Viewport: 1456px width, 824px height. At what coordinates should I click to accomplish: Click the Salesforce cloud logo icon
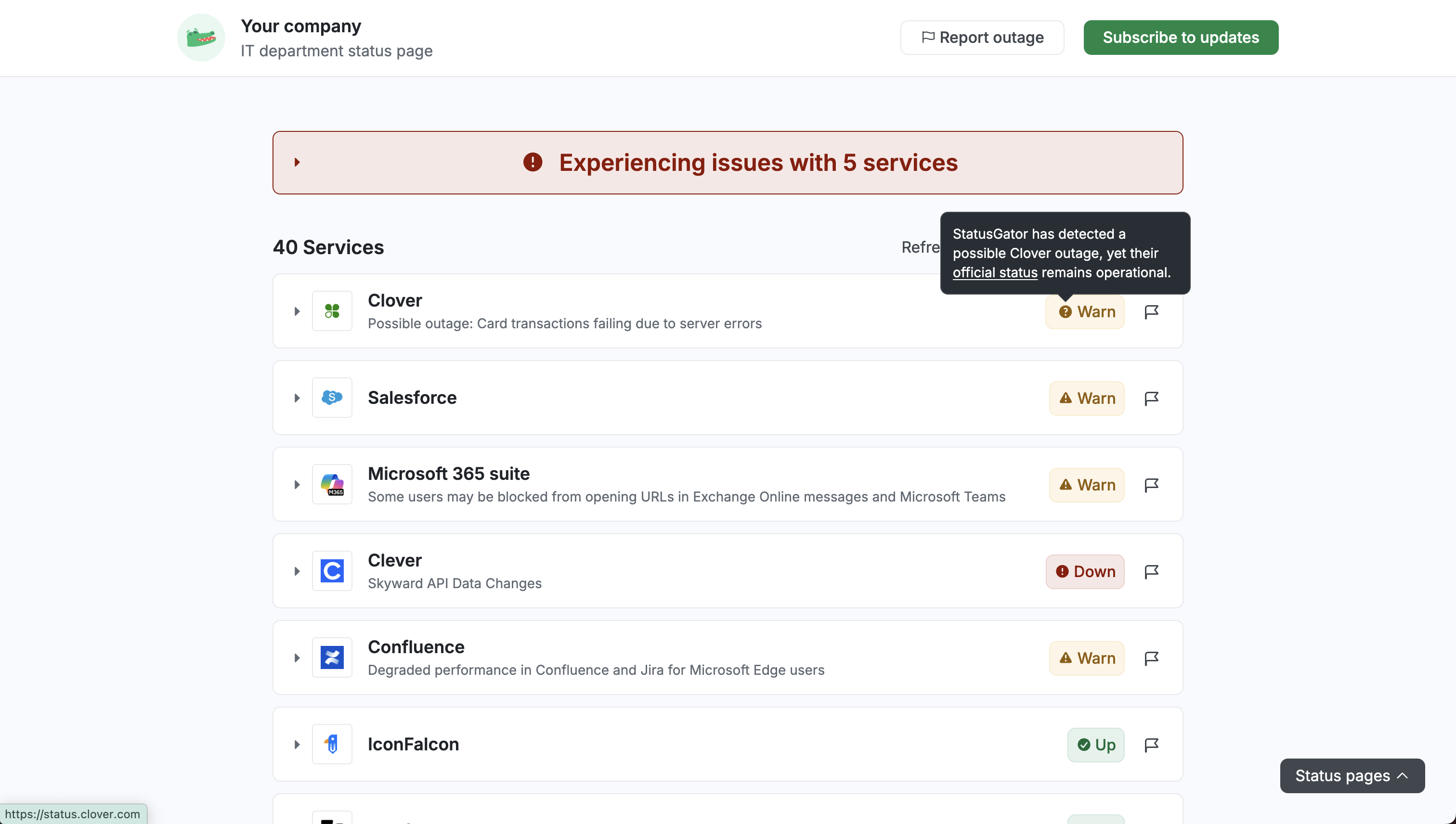pyautogui.click(x=332, y=397)
